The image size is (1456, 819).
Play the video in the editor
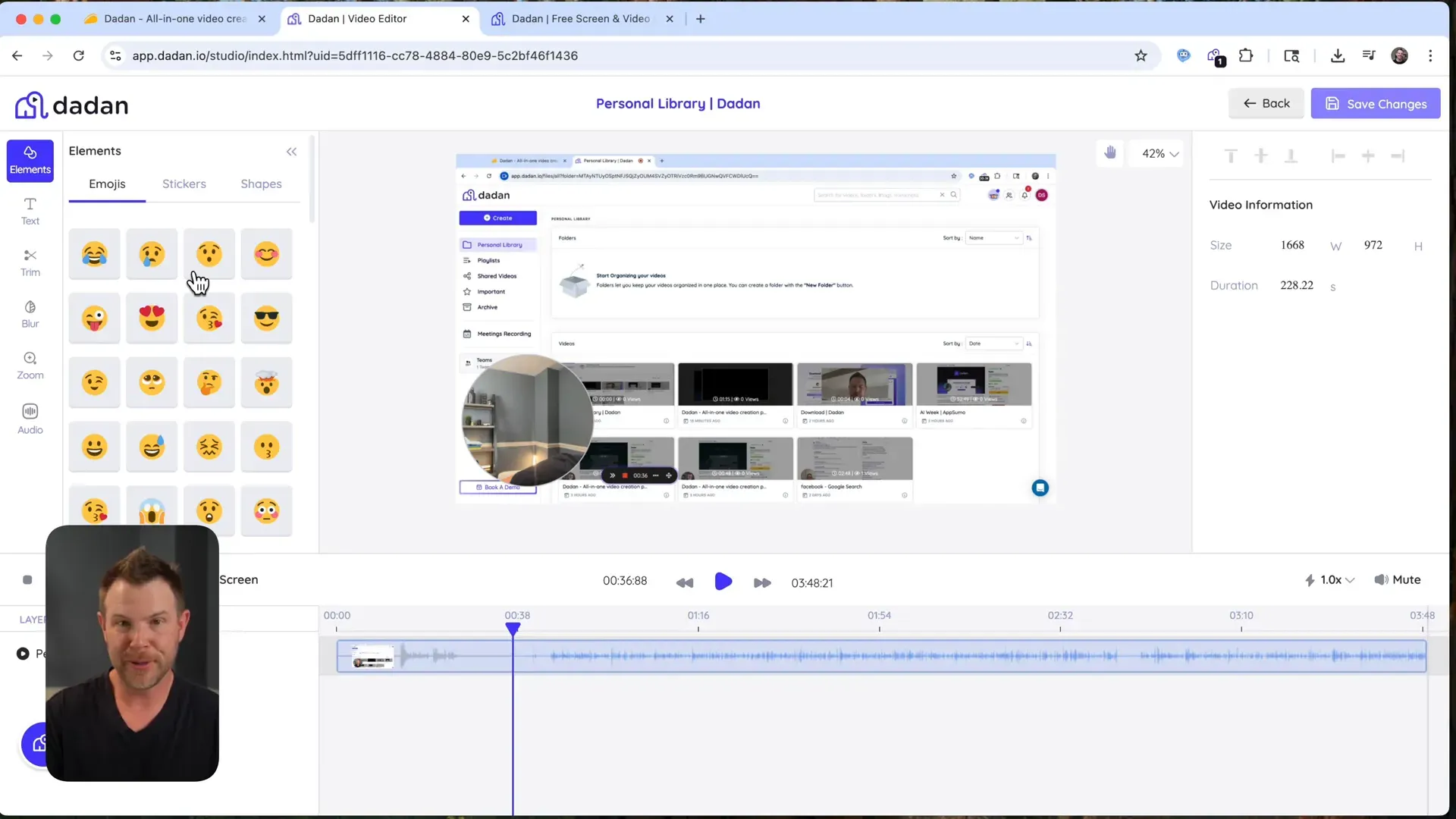coord(723,582)
